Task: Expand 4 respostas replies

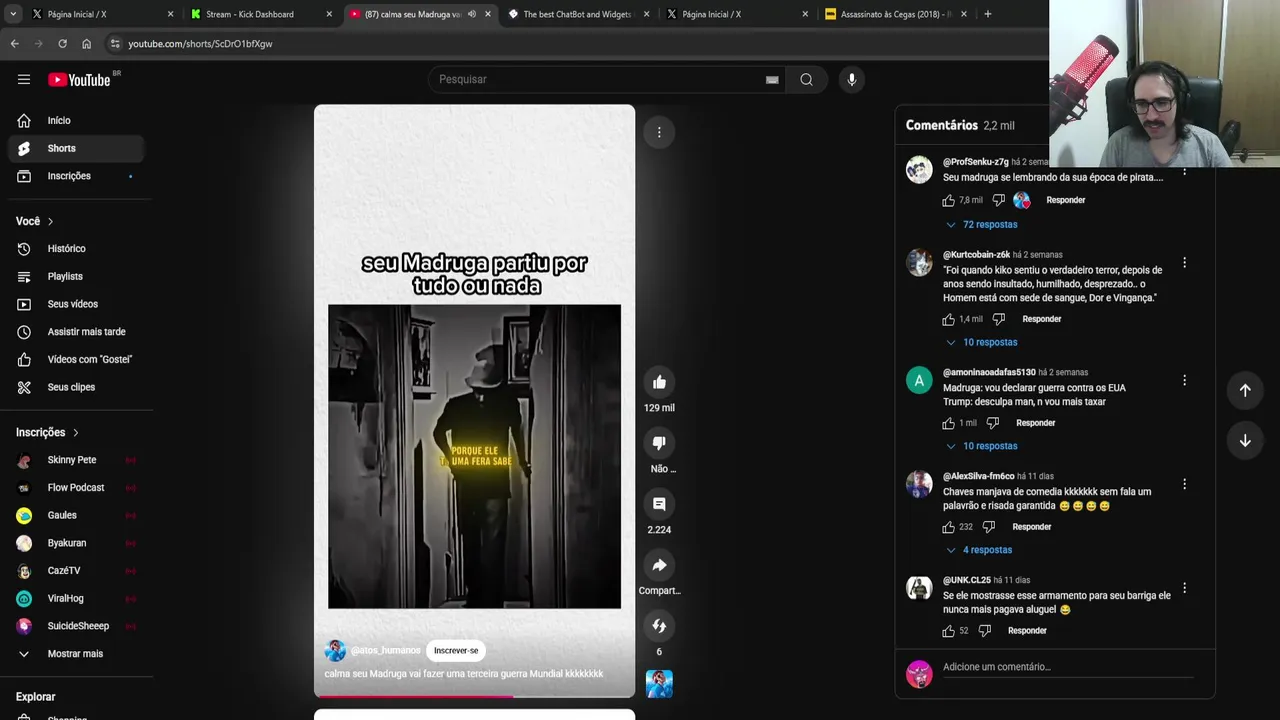Action: click(979, 550)
